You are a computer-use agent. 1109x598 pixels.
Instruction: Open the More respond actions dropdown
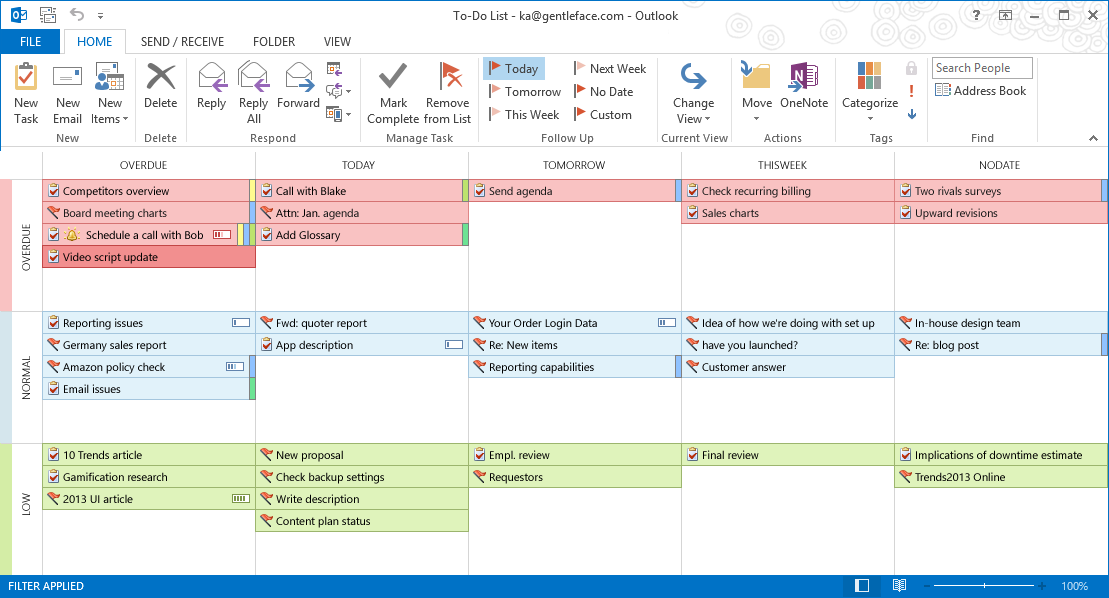[x=338, y=114]
